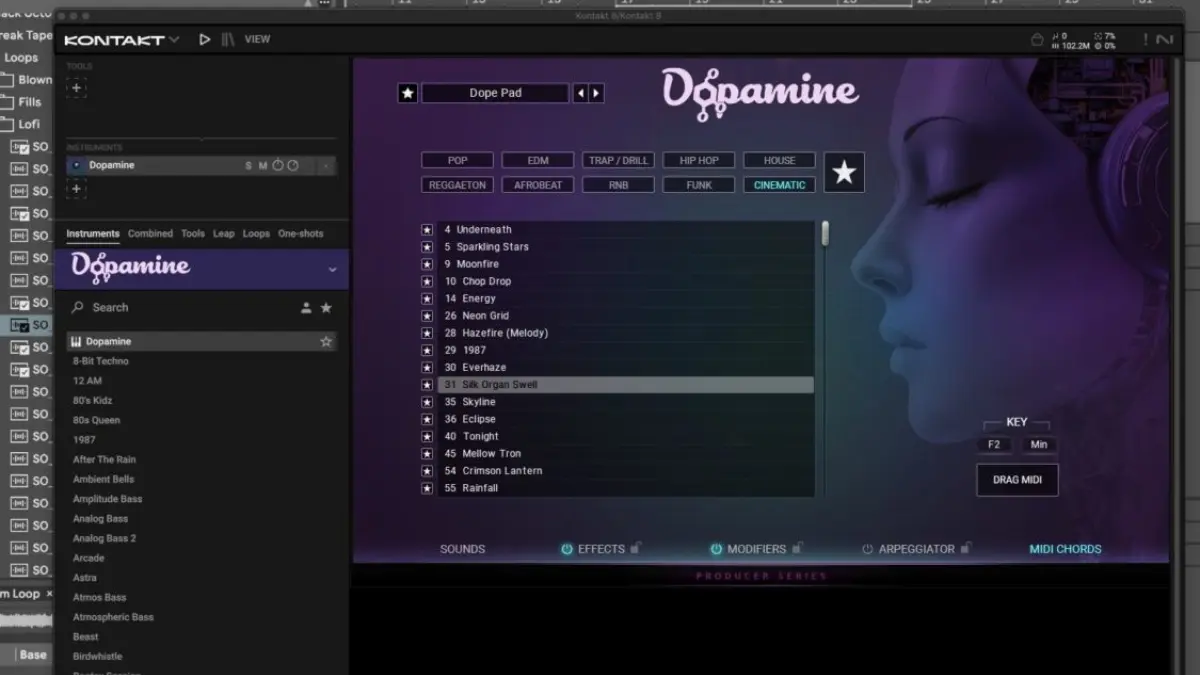Click Dopamine instrument icon in rack
Viewport: 1200px width, 675px height.
point(76,166)
